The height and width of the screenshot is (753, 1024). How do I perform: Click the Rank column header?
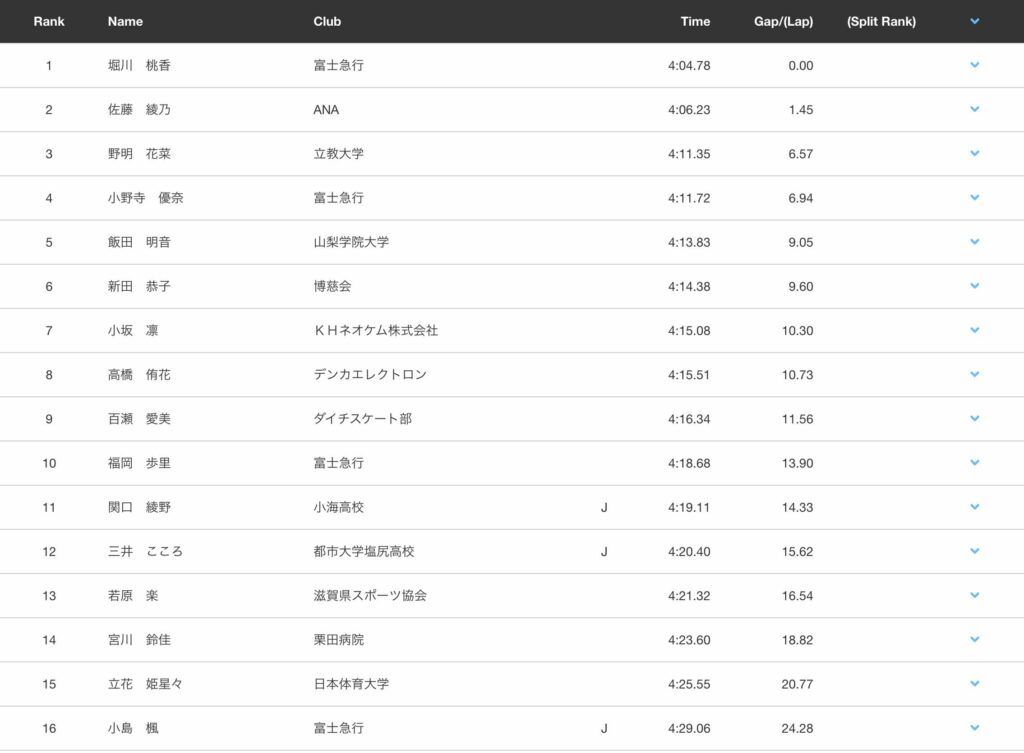coord(49,21)
